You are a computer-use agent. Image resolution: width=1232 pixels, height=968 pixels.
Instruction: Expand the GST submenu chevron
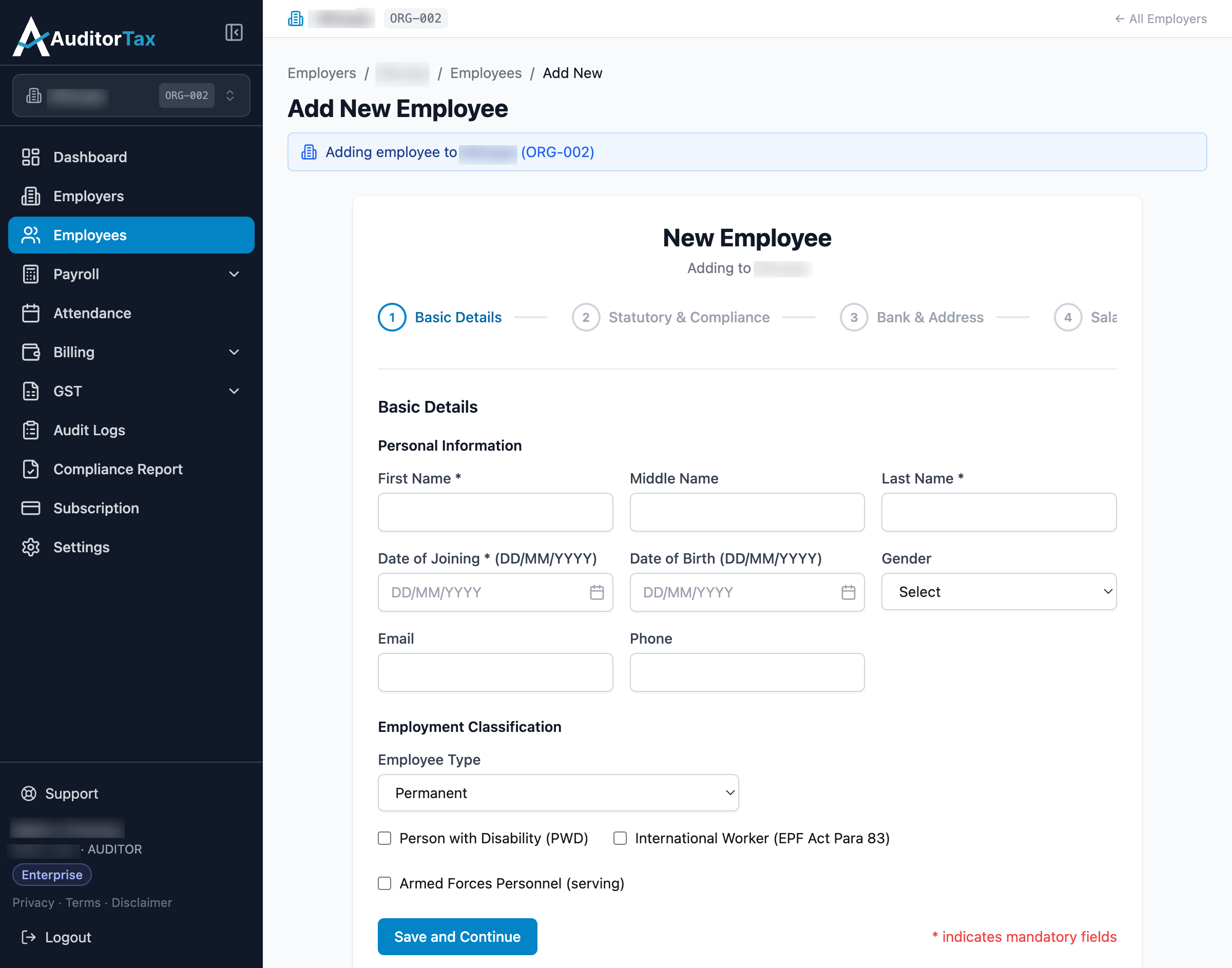[234, 391]
